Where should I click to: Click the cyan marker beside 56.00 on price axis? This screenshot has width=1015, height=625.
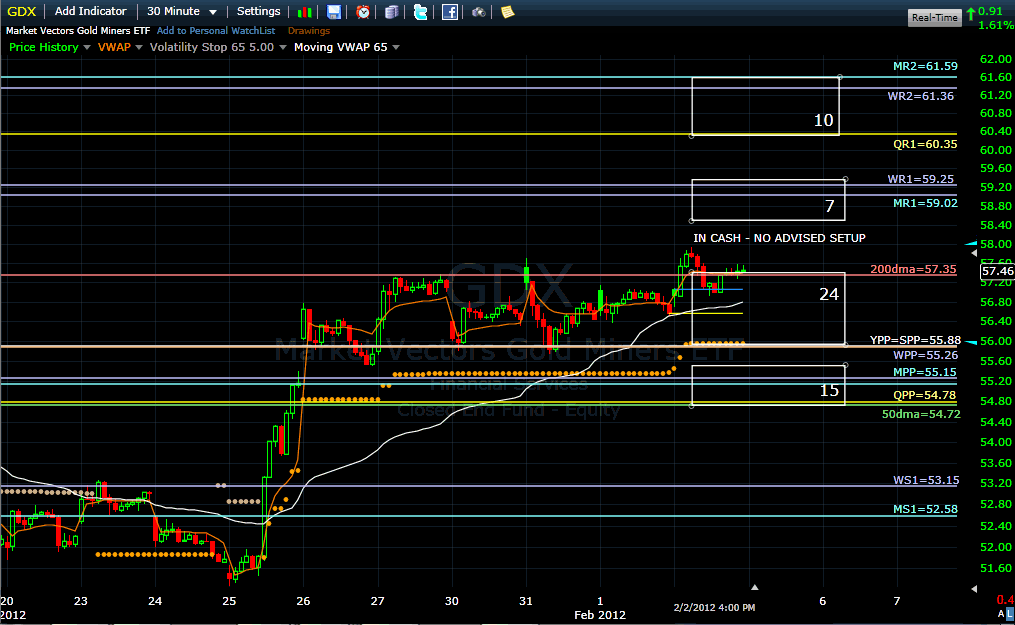971,341
